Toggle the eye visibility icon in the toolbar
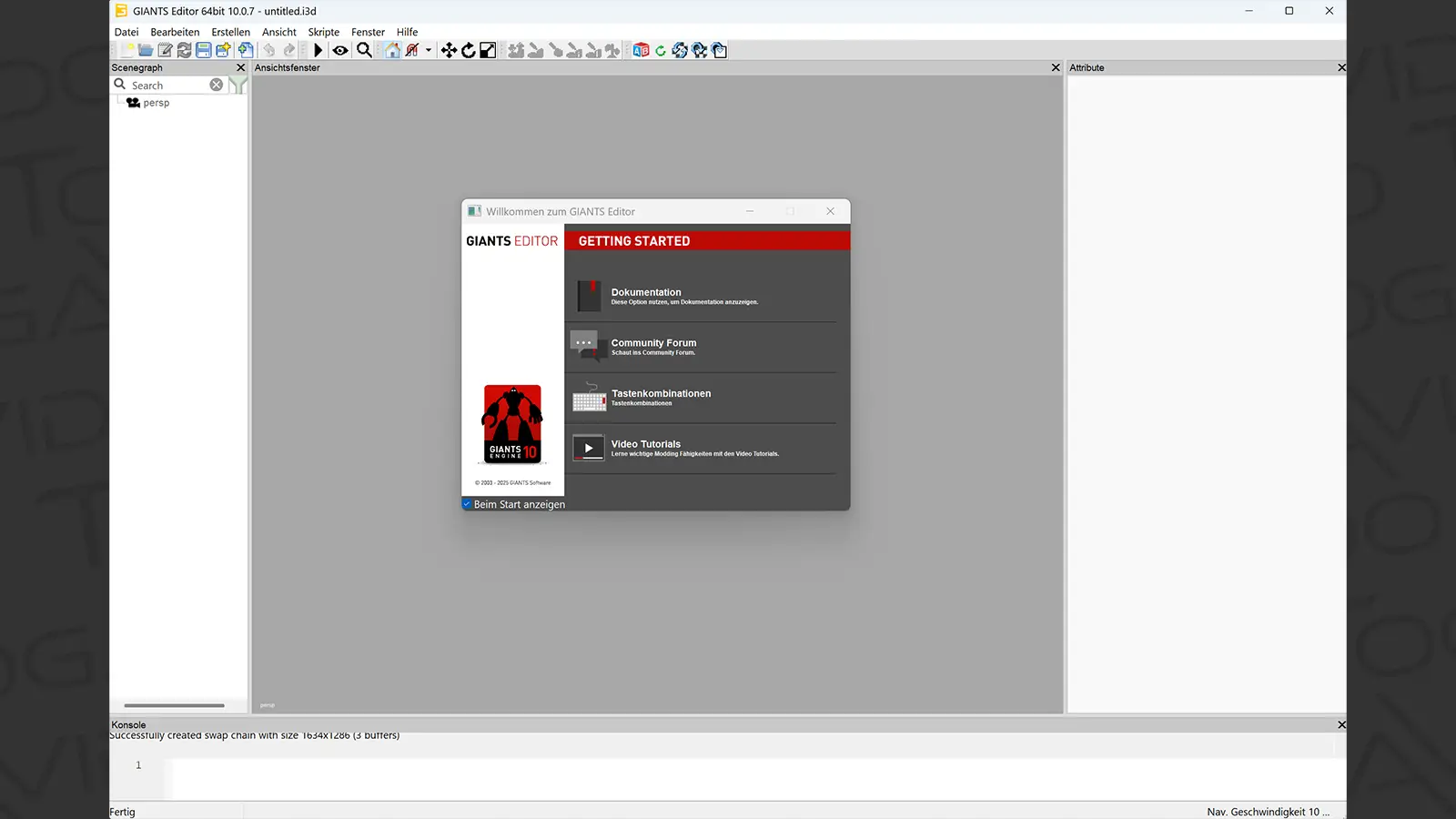Screen dimensions: 1456x819 click(340, 51)
